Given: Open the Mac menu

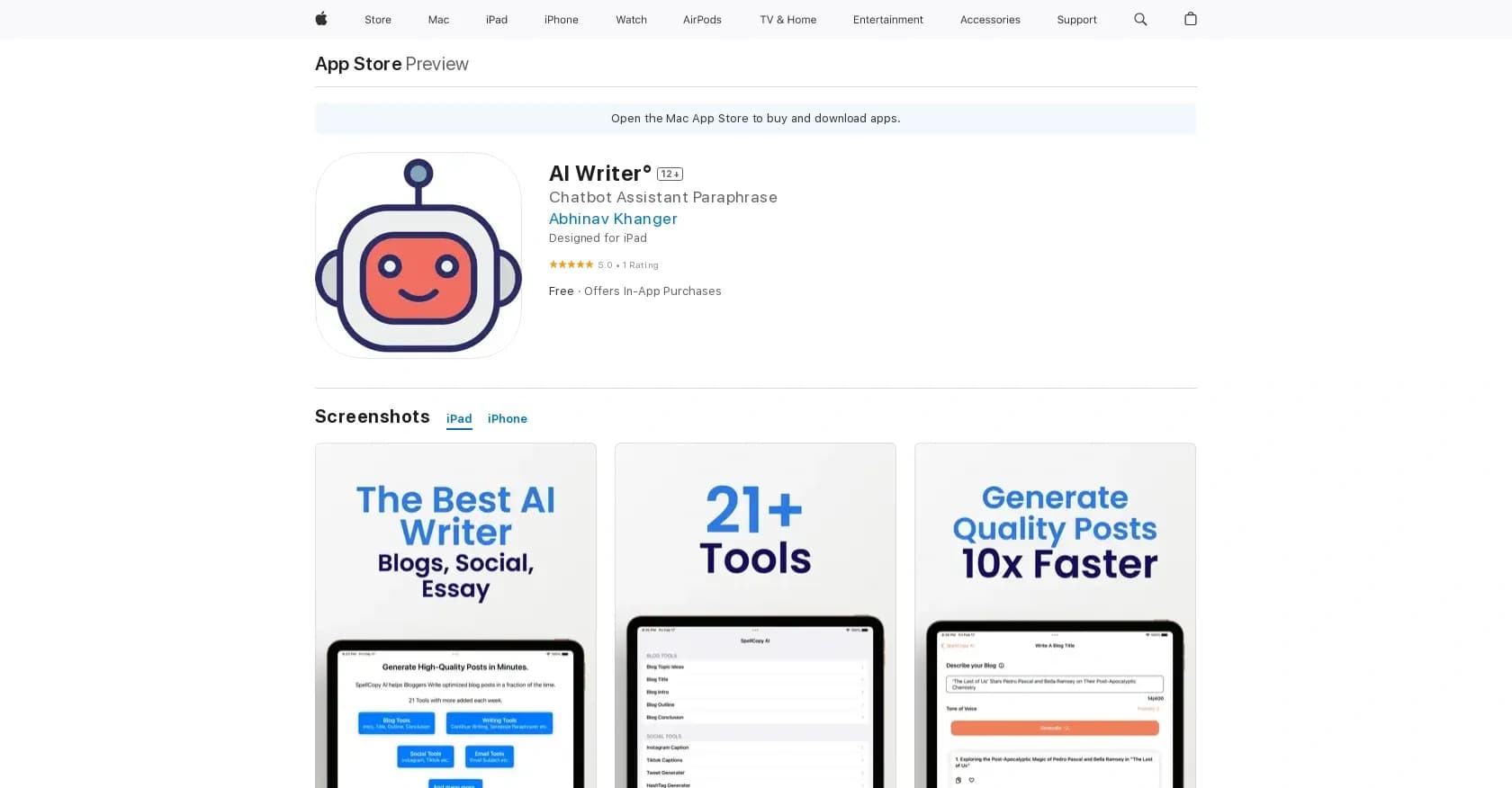Looking at the screenshot, I should (438, 20).
